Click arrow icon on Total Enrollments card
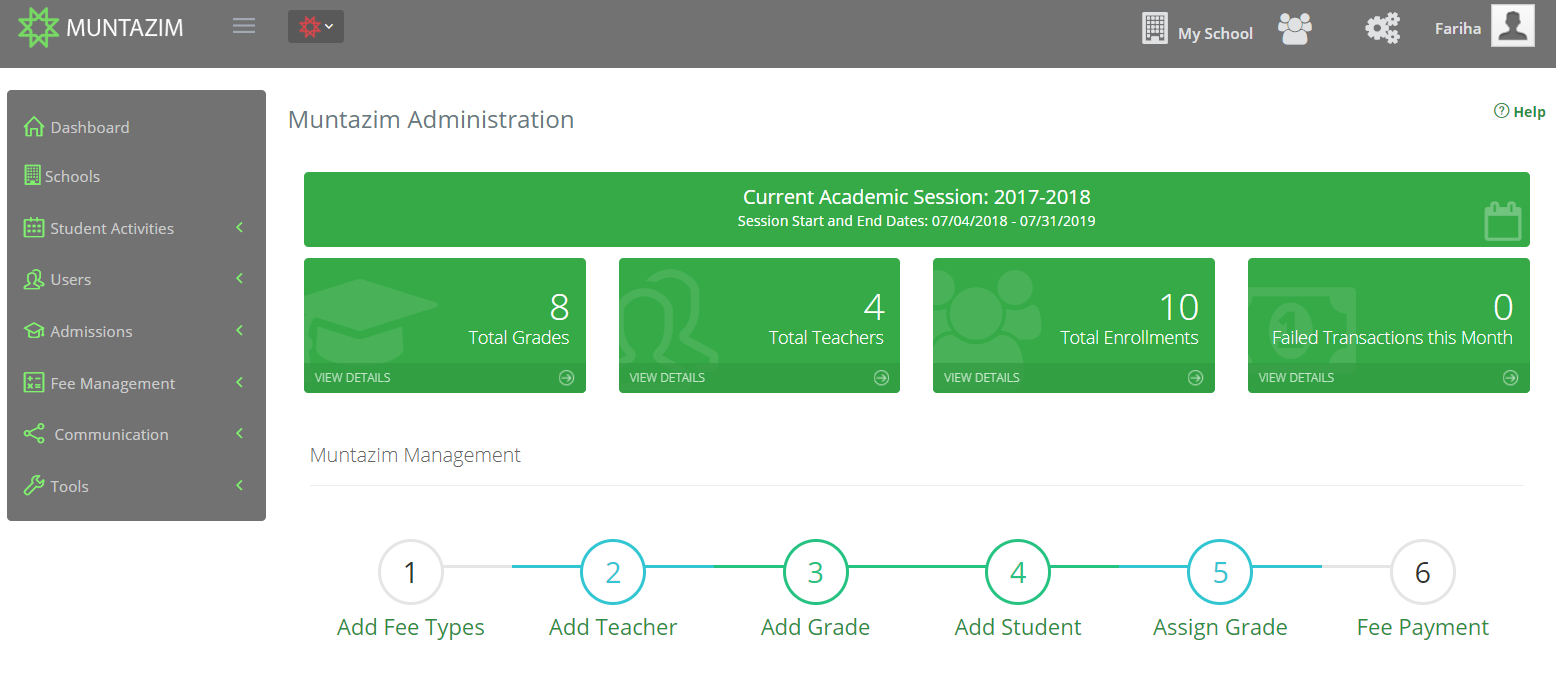 point(1195,378)
